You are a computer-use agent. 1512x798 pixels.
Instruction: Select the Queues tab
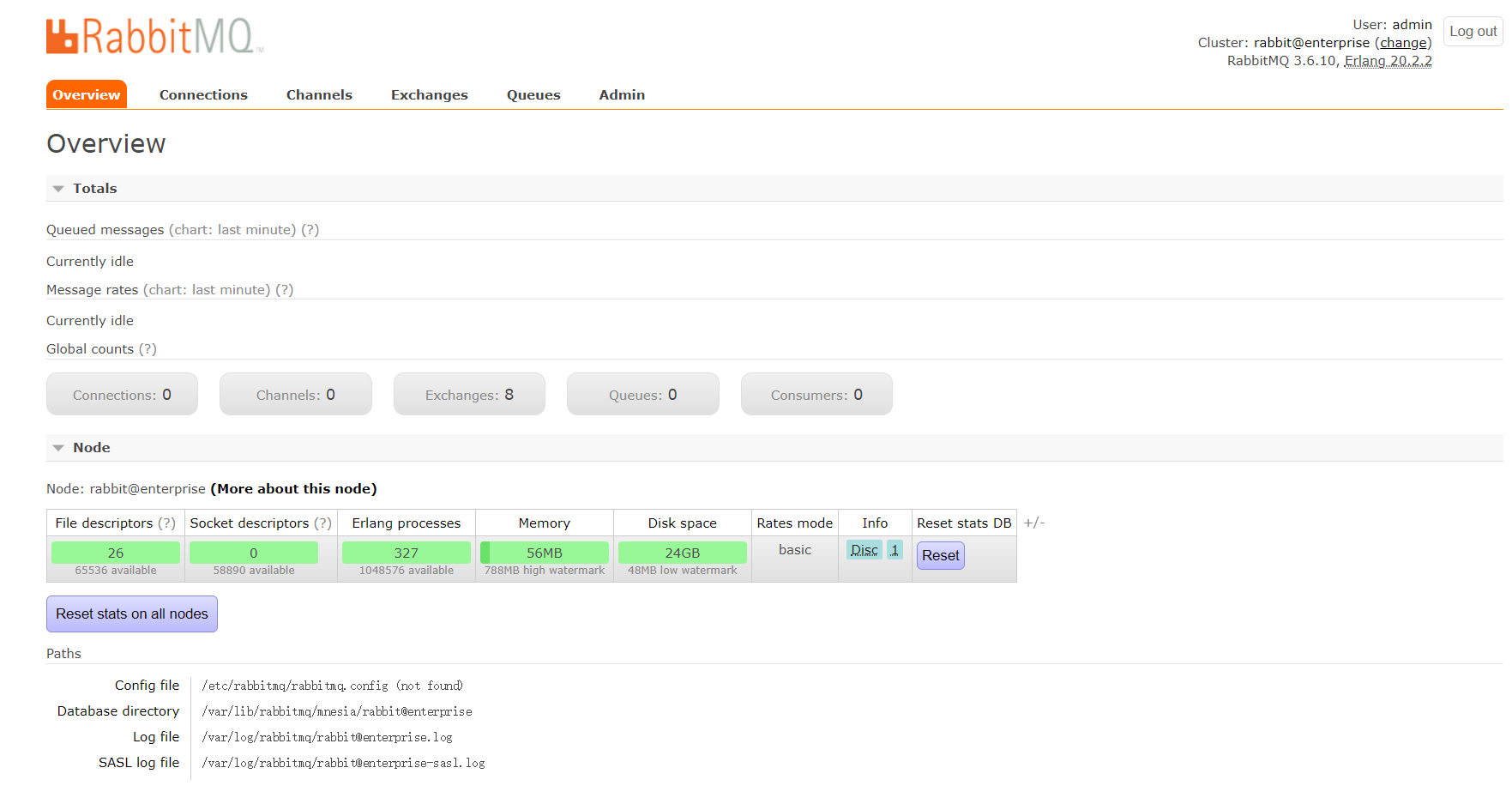coord(533,94)
